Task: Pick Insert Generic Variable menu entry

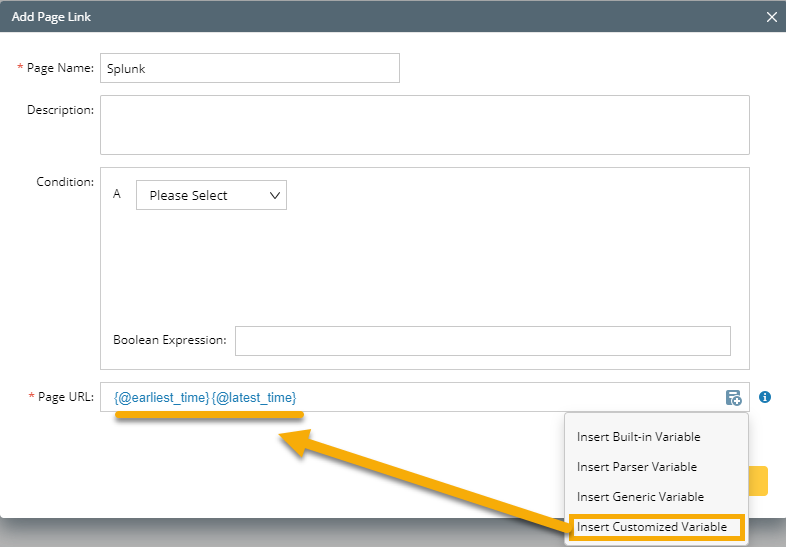Action: [x=640, y=497]
